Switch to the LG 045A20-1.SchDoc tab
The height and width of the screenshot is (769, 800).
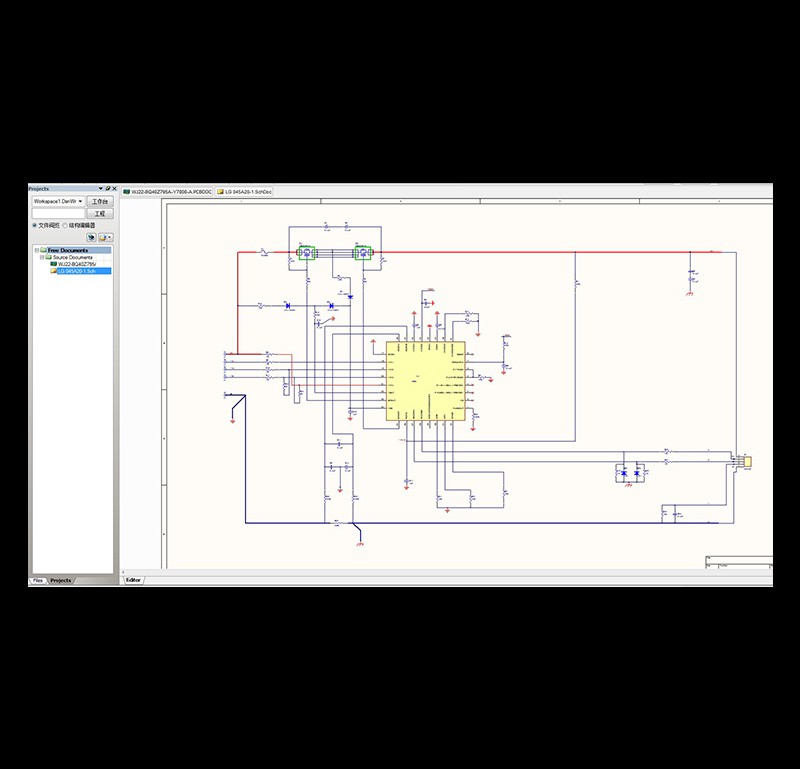244,192
